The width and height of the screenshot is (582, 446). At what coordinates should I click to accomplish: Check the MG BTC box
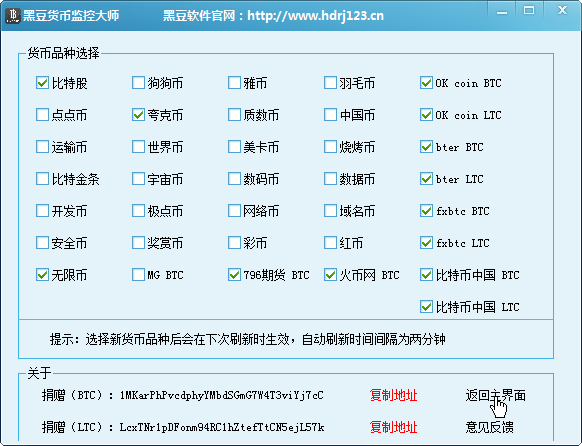point(138,275)
